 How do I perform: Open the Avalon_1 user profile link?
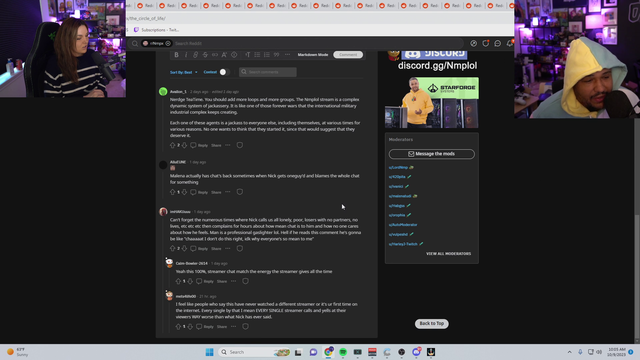pos(178,92)
